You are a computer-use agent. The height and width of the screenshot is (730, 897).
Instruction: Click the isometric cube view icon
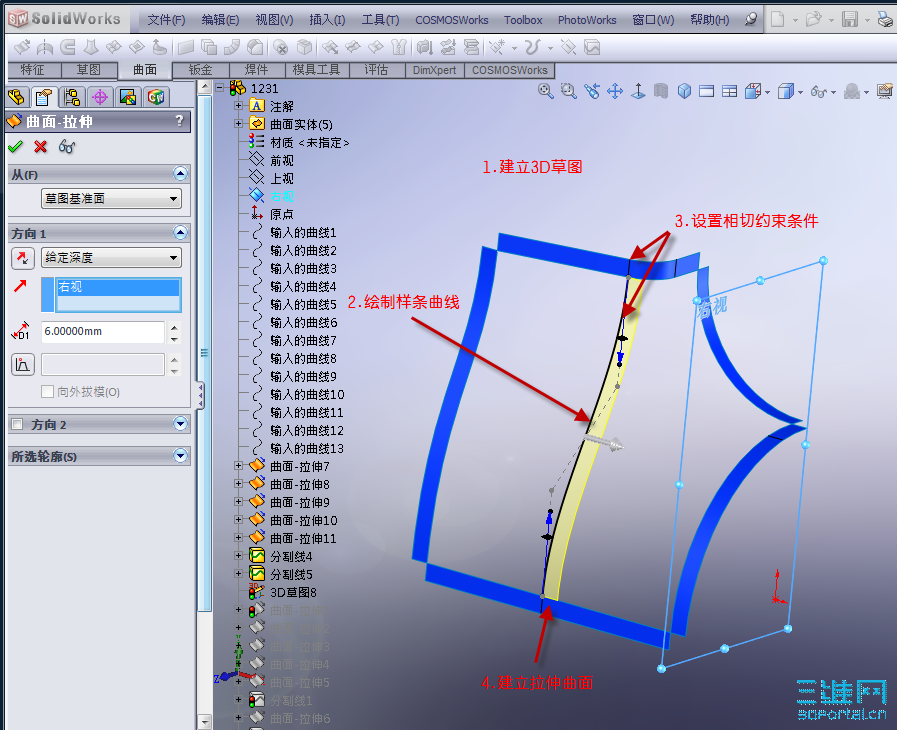point(684,91)
